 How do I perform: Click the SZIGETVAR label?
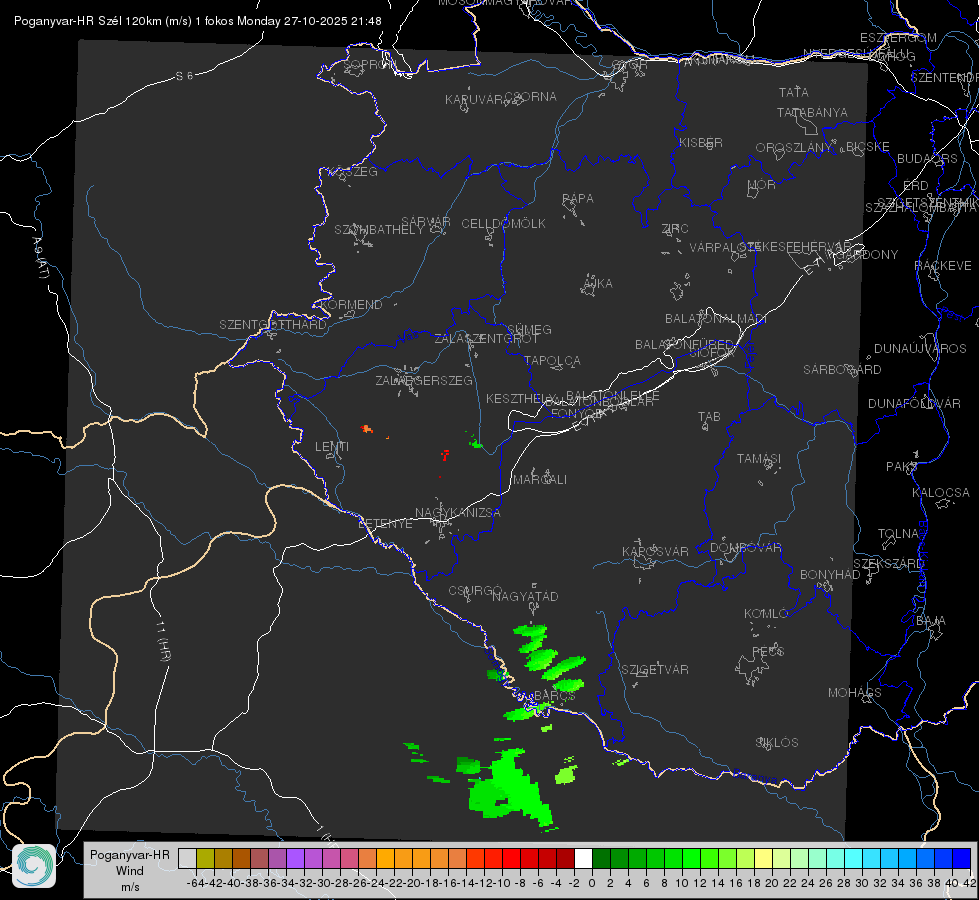pyautogui.click(x=655, y=670)
